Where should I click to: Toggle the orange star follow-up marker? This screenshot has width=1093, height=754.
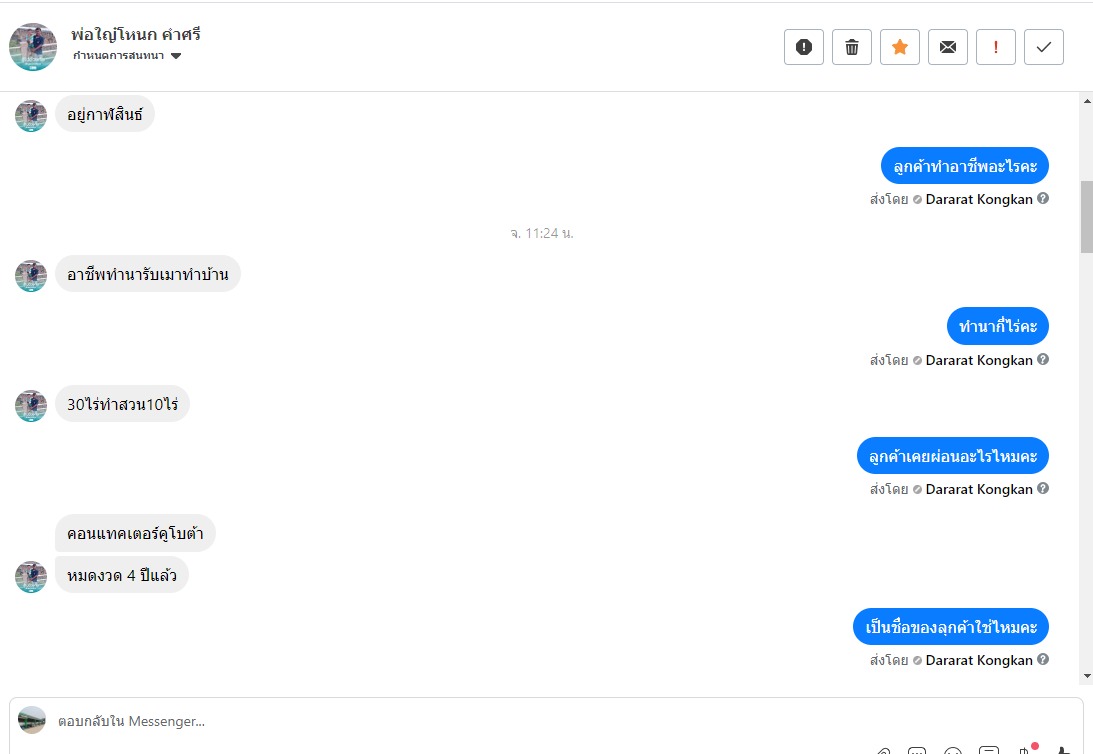900,47
